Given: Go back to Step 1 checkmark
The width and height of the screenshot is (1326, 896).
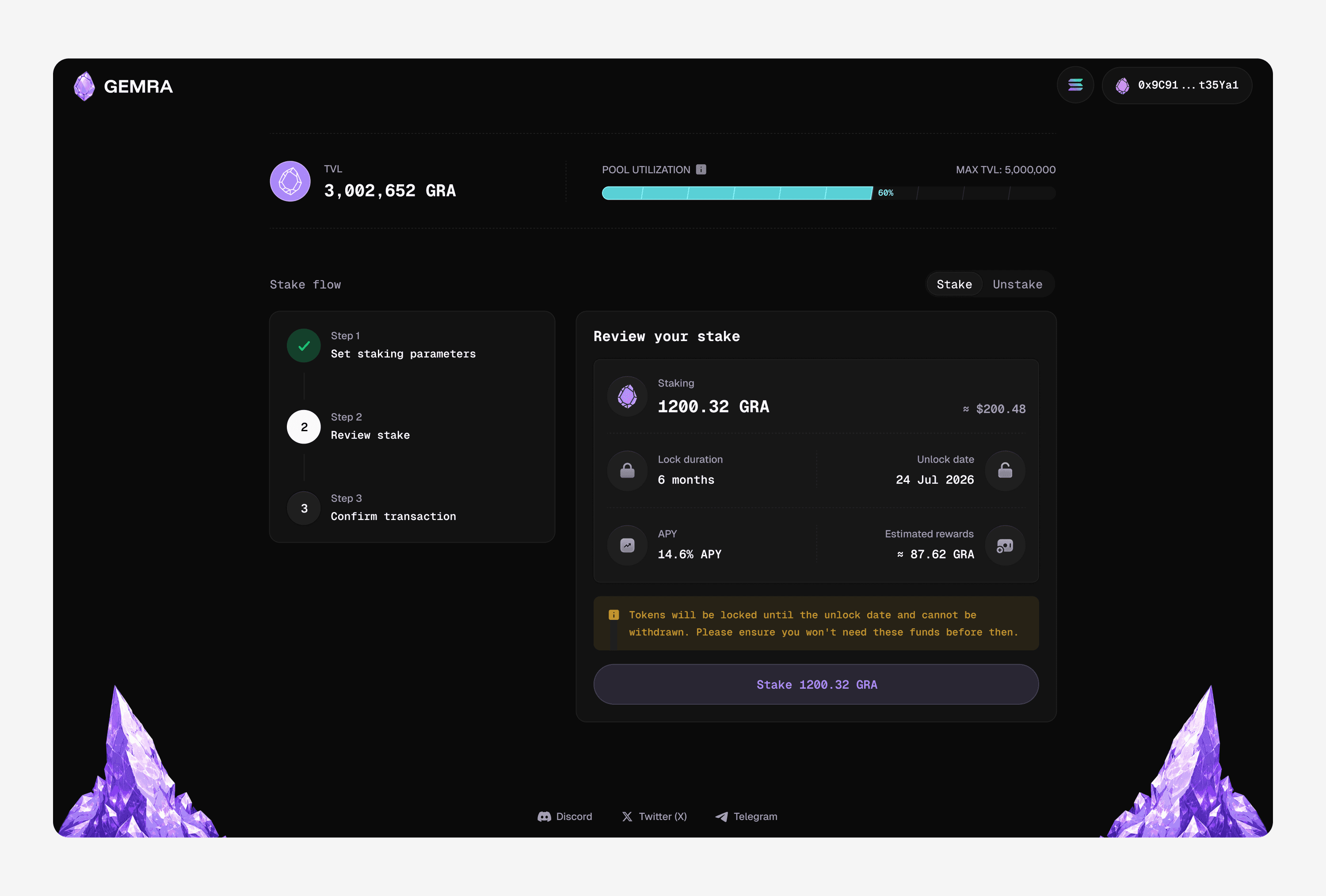Looking at the screenshot, I should (304, 345).
